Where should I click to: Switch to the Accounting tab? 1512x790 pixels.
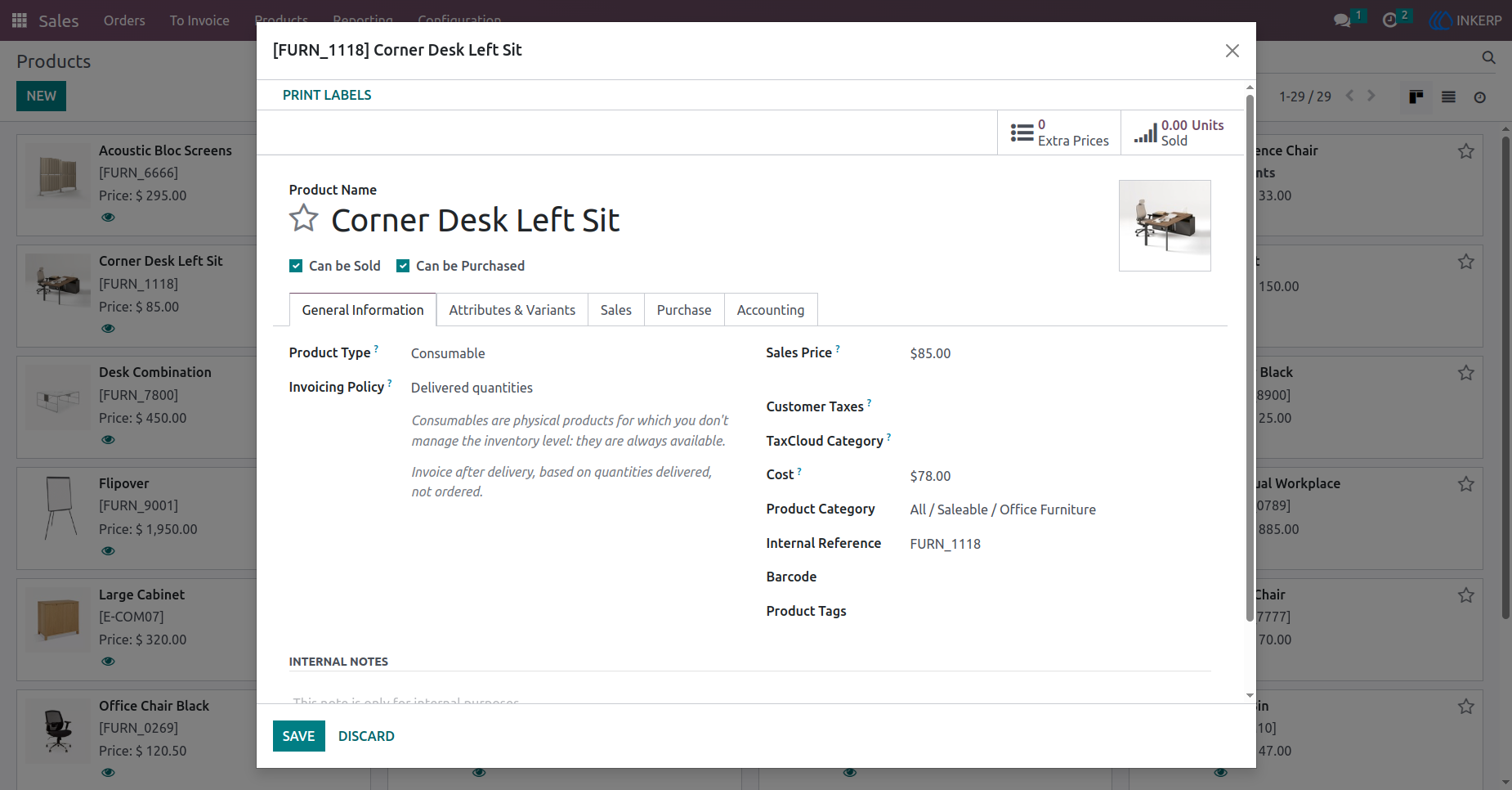click(771, 310)
